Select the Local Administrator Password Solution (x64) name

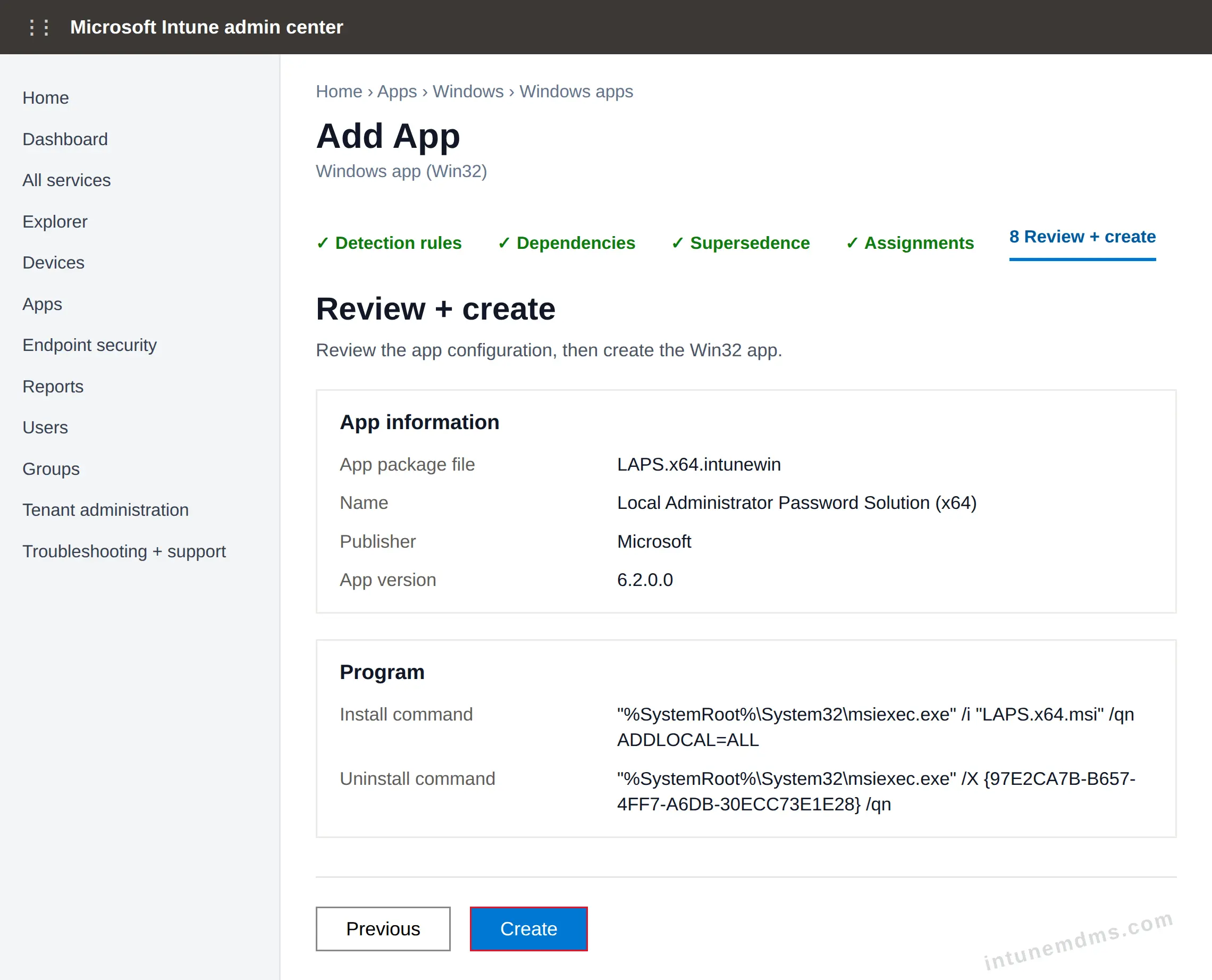click(x=797, y=503)
